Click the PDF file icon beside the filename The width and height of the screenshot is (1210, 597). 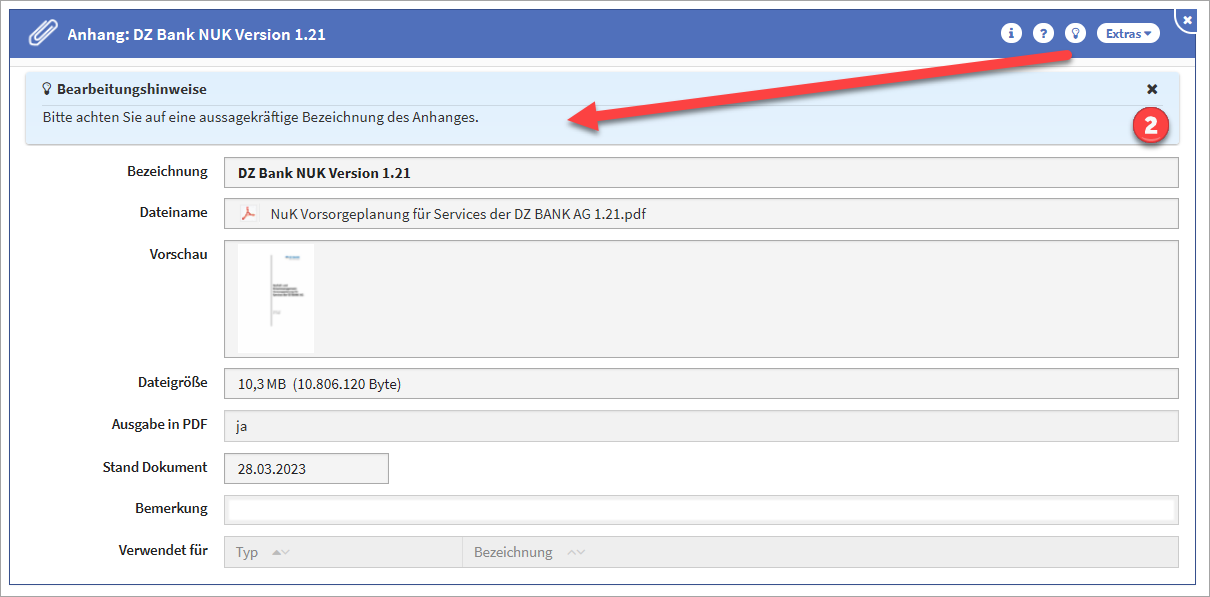[x=248, y=213]
